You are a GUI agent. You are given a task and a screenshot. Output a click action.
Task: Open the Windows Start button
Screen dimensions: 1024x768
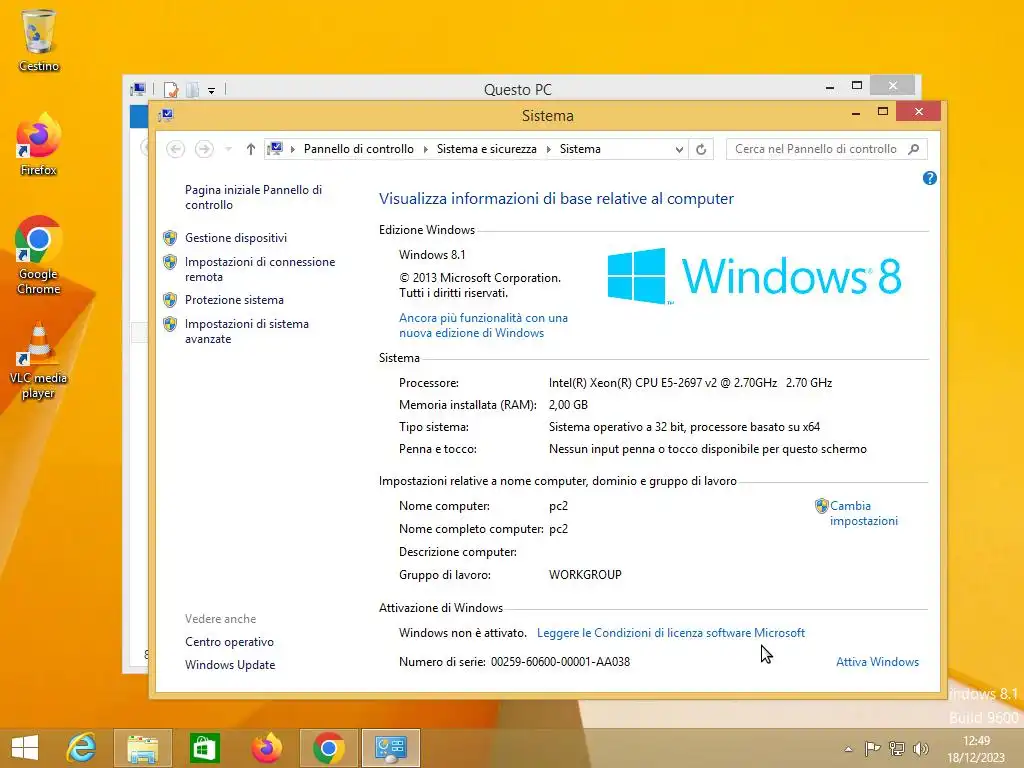[25, 748]
